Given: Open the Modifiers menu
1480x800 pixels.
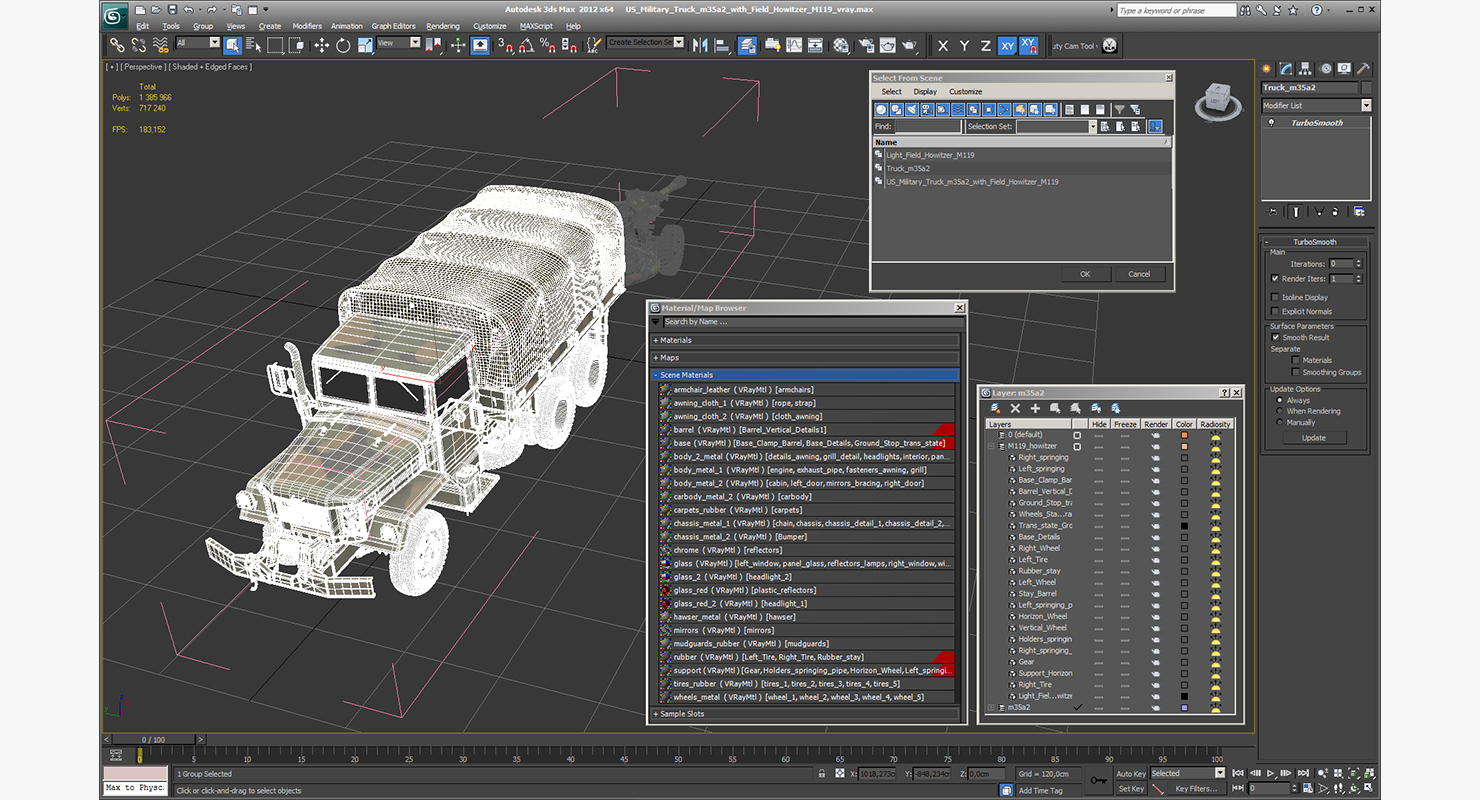Looking at the screenshot, I should pyautogui.click(x=307, y=26).
